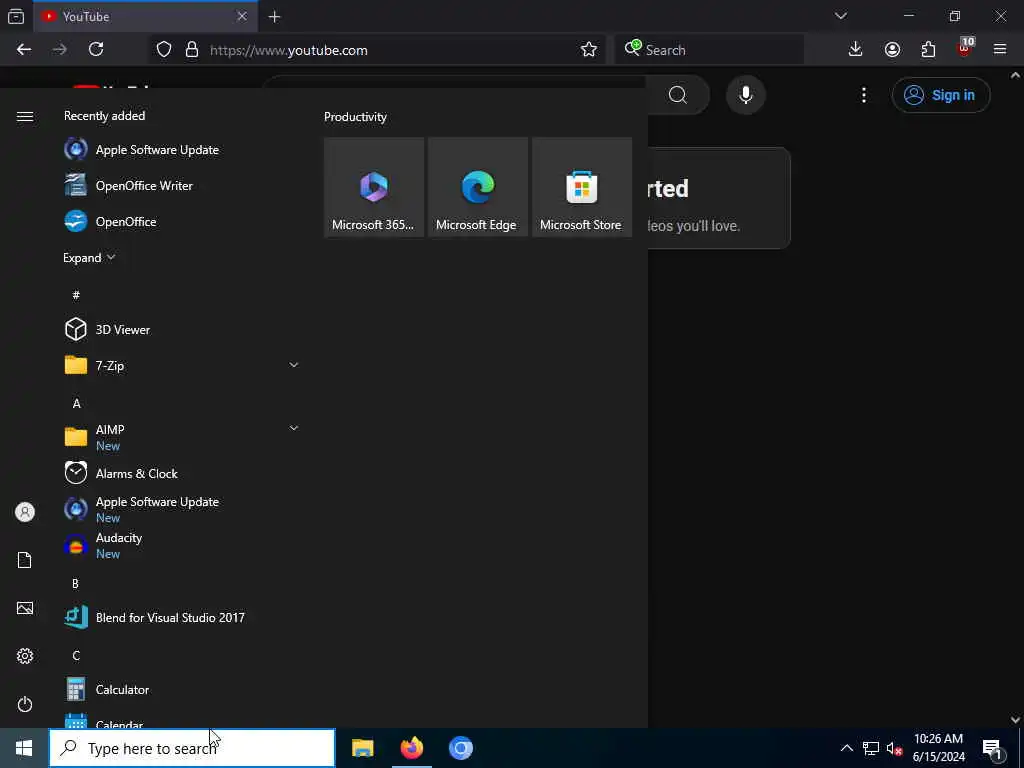Viewport: 1024px width, 768px height.
Task: Click the Power icon in Start sidebar
Action: [25, 704]
